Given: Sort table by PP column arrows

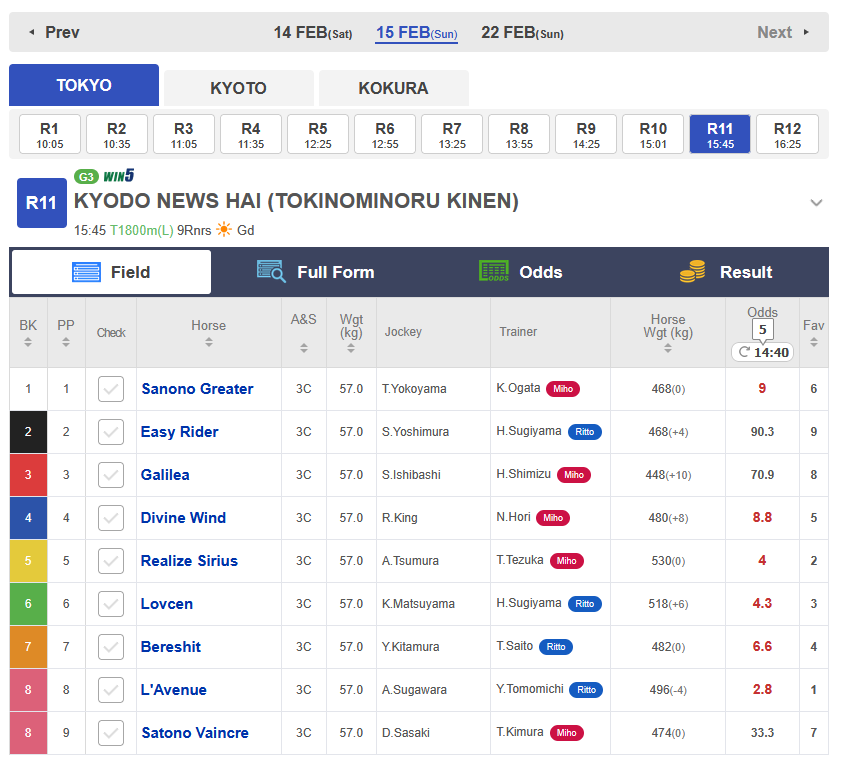Looking at the screenshot, I should tap(66, 342).
